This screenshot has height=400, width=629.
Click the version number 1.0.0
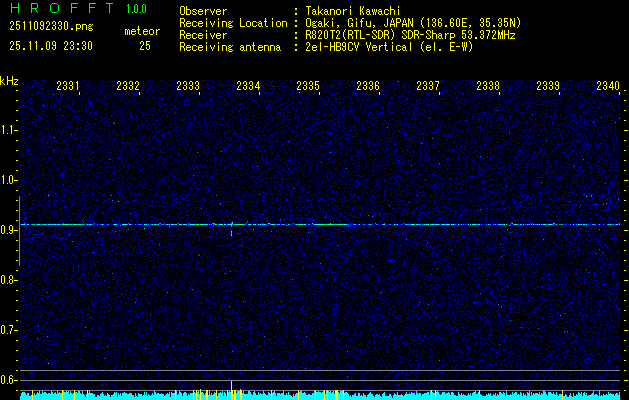136,9
